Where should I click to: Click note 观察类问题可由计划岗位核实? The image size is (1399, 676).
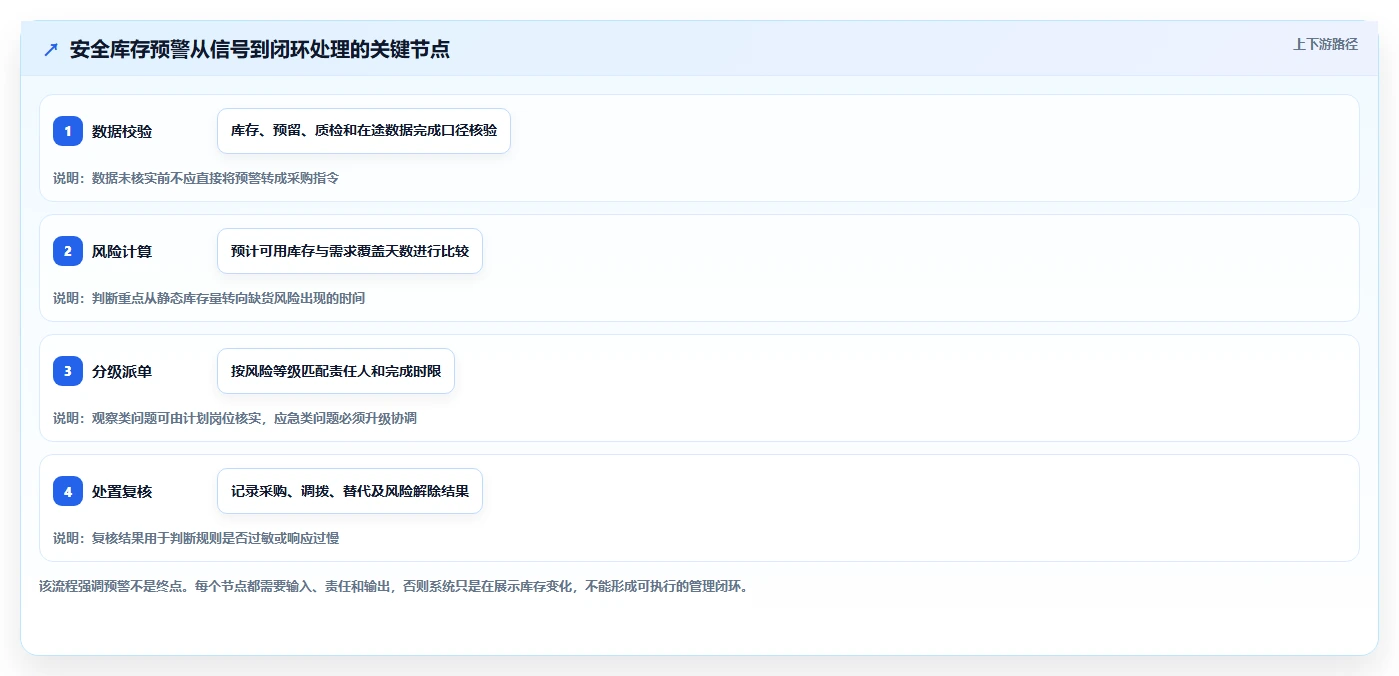click(177, 418)
